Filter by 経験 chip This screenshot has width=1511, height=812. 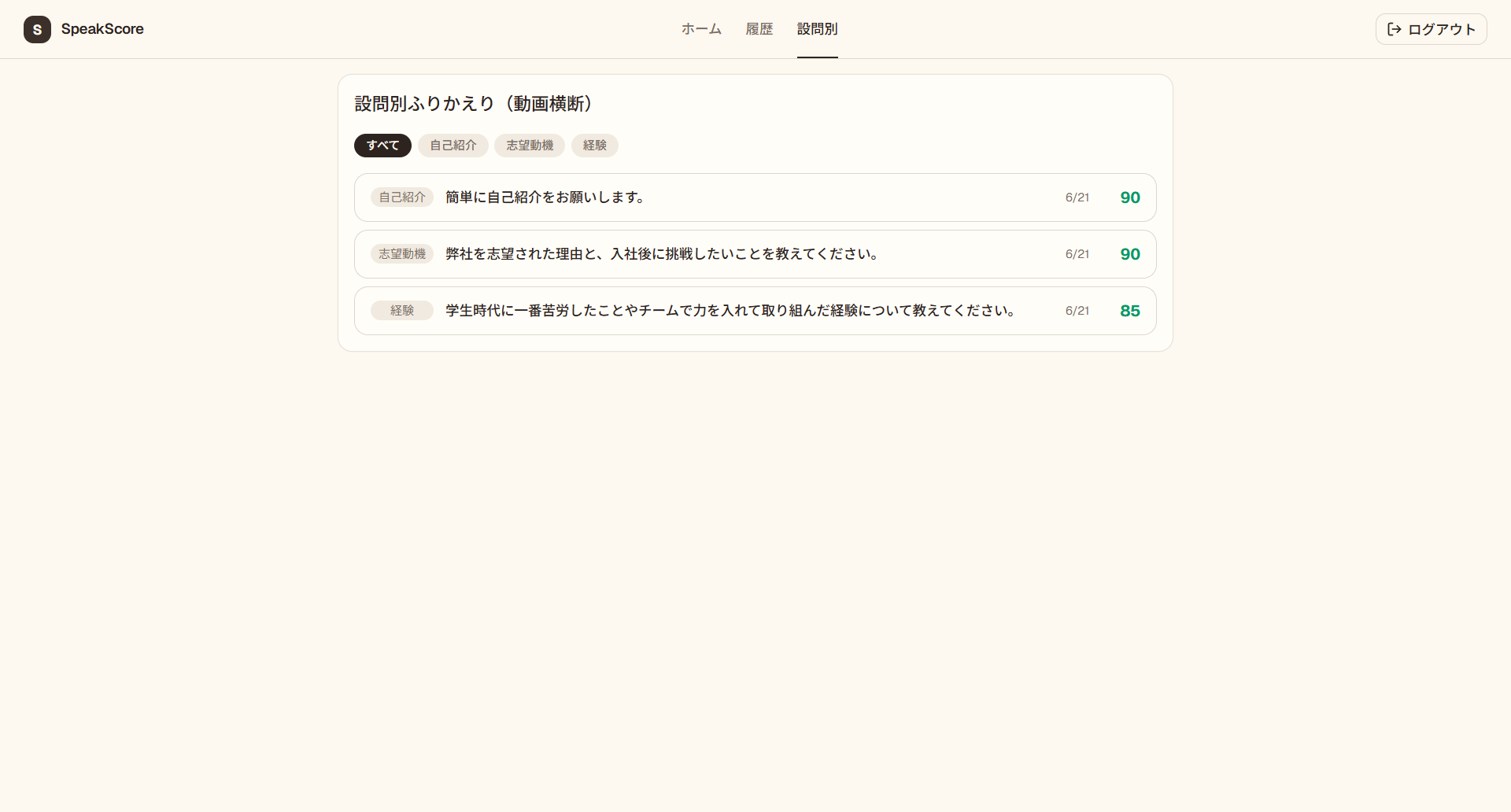click(595, 146)
